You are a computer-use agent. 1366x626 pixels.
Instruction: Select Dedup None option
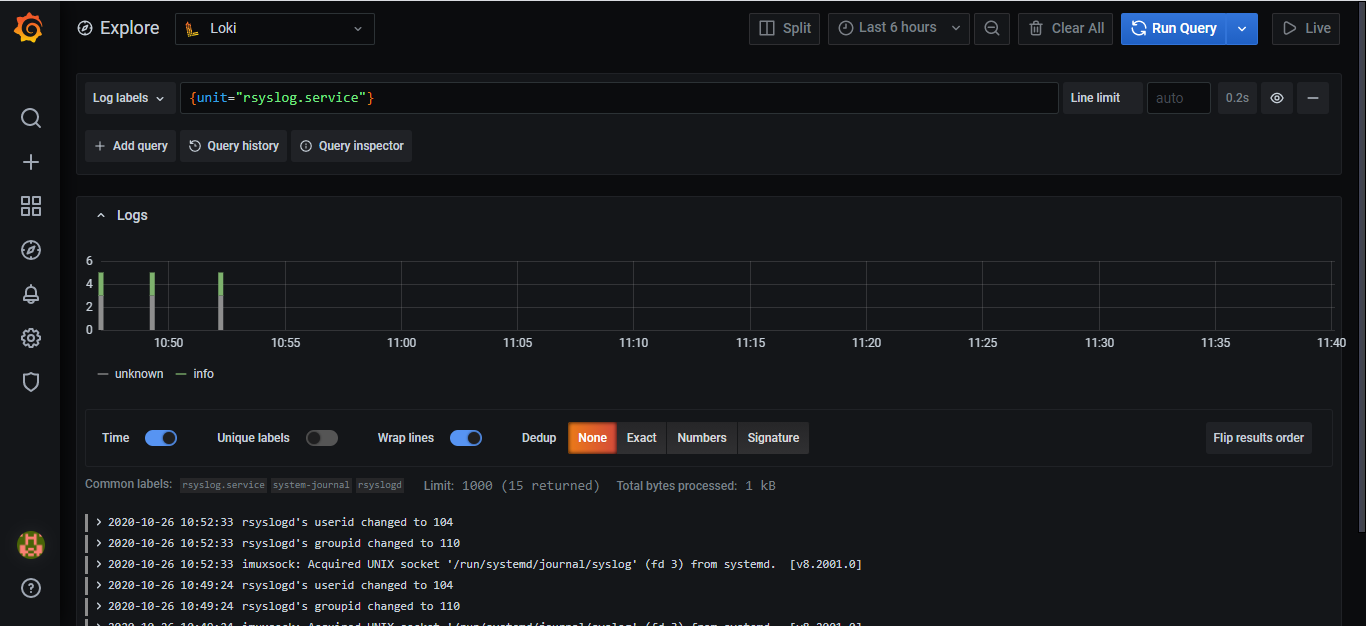tap(592, 438)
